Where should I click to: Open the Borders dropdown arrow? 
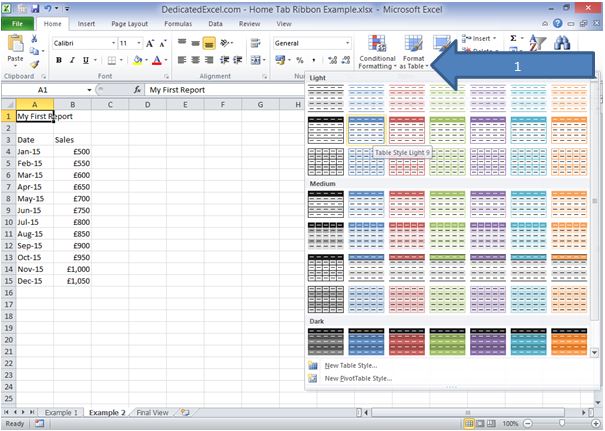121,60
